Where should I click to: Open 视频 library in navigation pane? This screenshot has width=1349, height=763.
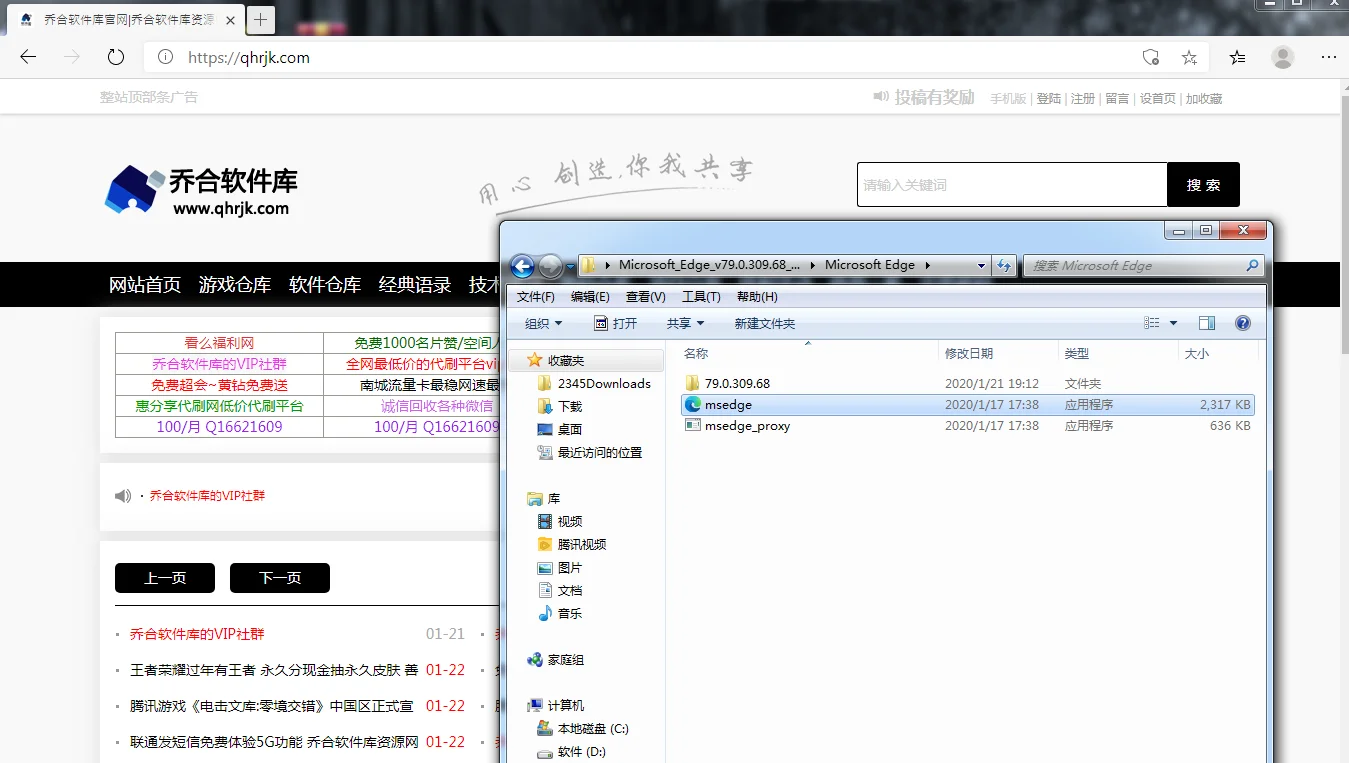pyautogui.click(x=560, y=521)
